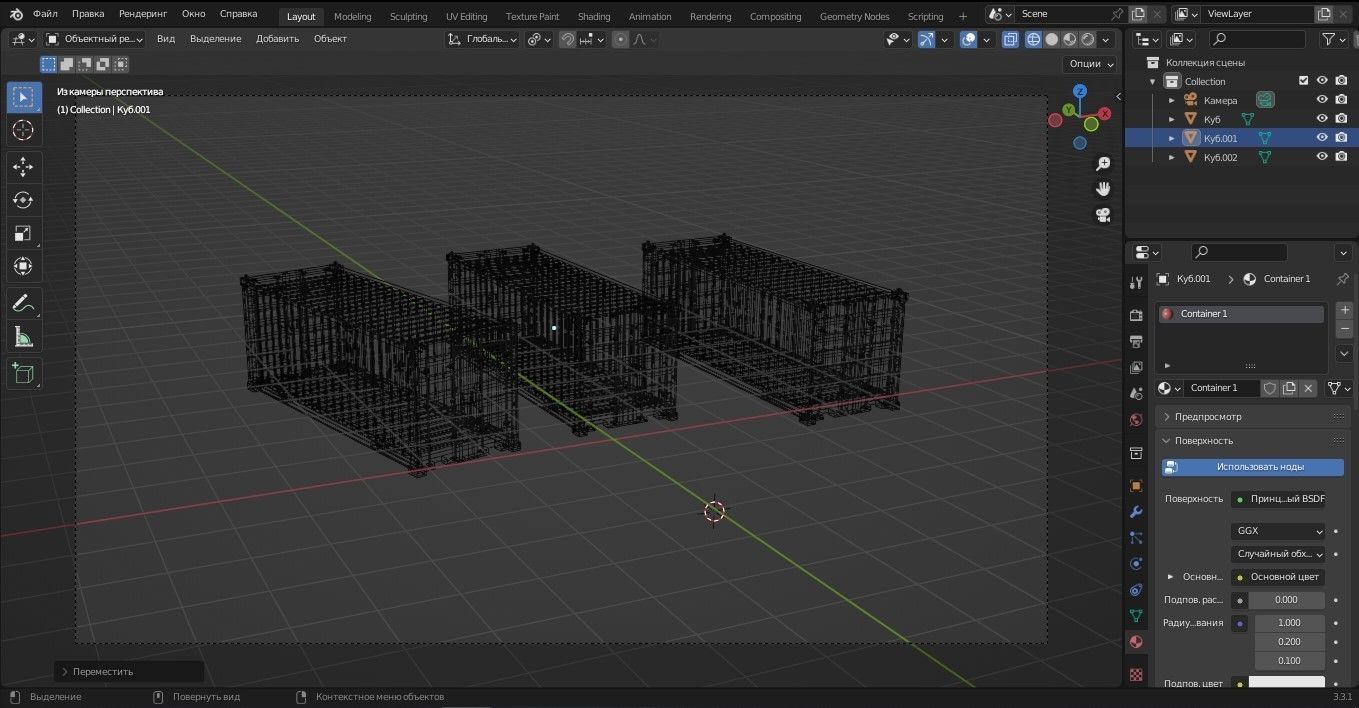Open the Файл menu
The image size is (1359, 708).
(x=45, y=14)
